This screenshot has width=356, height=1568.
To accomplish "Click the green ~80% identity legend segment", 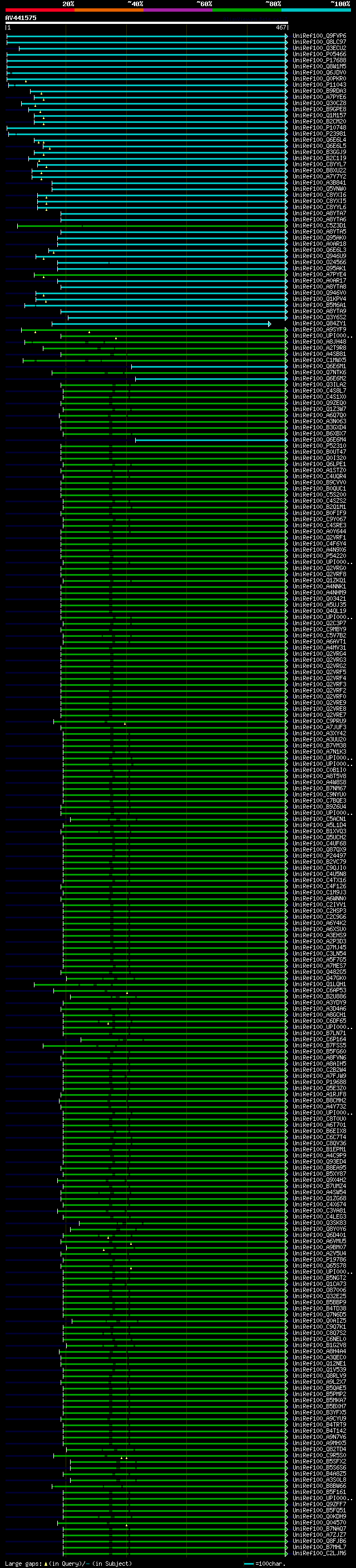I will point(247,10).
